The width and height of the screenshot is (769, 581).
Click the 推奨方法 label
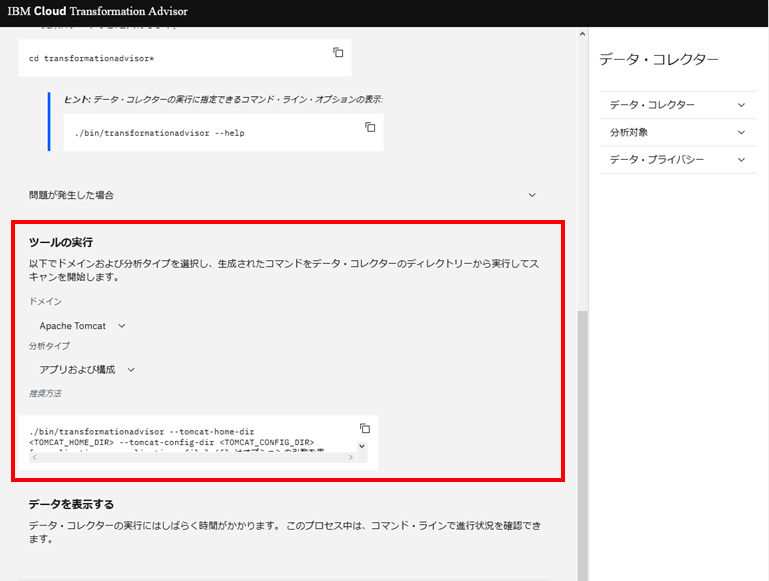point(45,394)
